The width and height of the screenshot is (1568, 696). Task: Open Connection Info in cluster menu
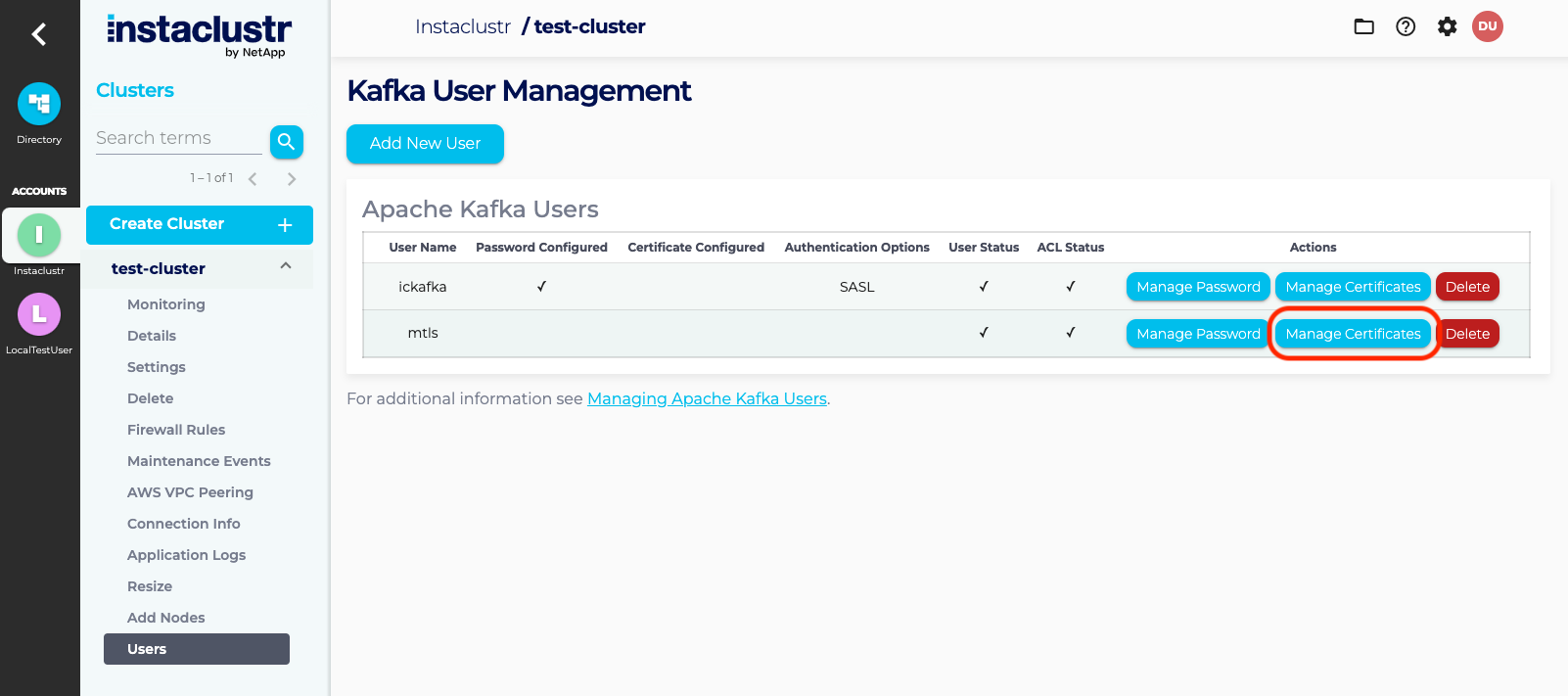click(x=184, y=524)
